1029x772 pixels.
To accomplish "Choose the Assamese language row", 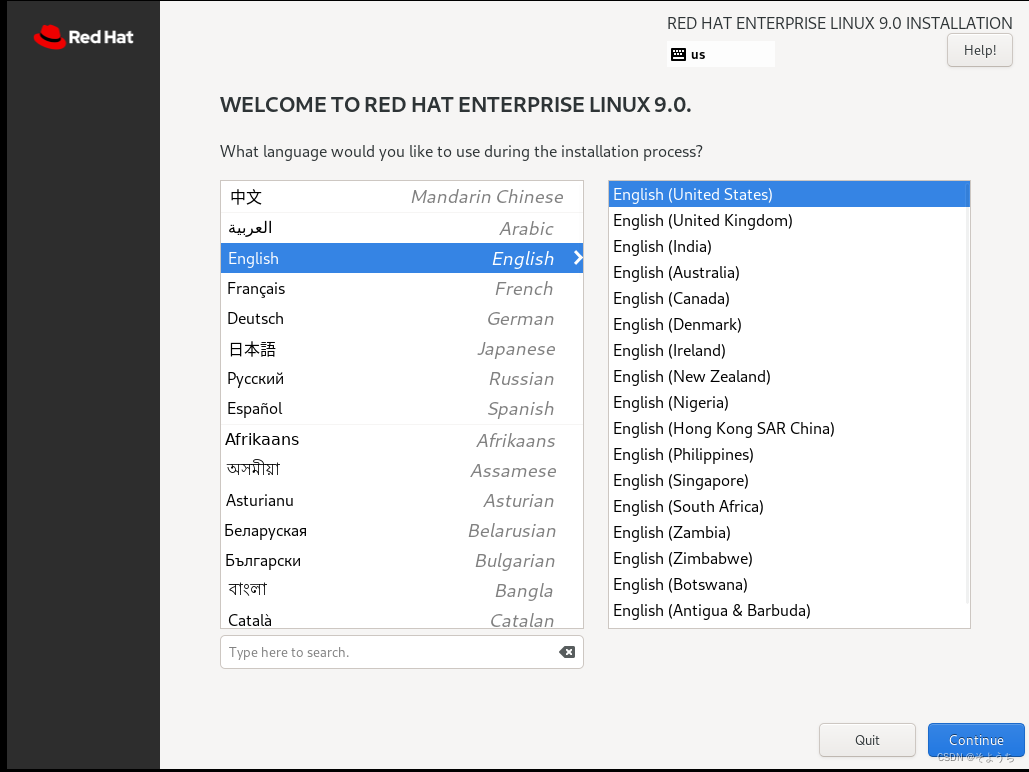I will [x=402, y=470].
